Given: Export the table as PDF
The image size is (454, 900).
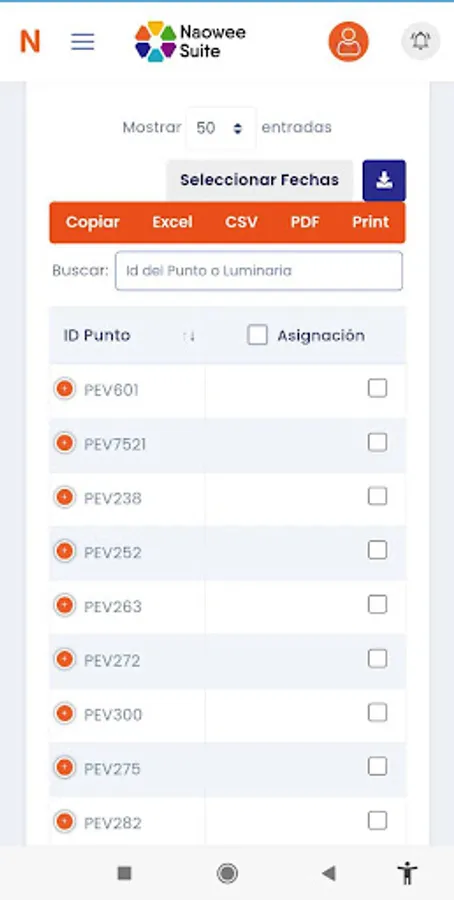Looking at the screenshot, I should click(305, 222).
